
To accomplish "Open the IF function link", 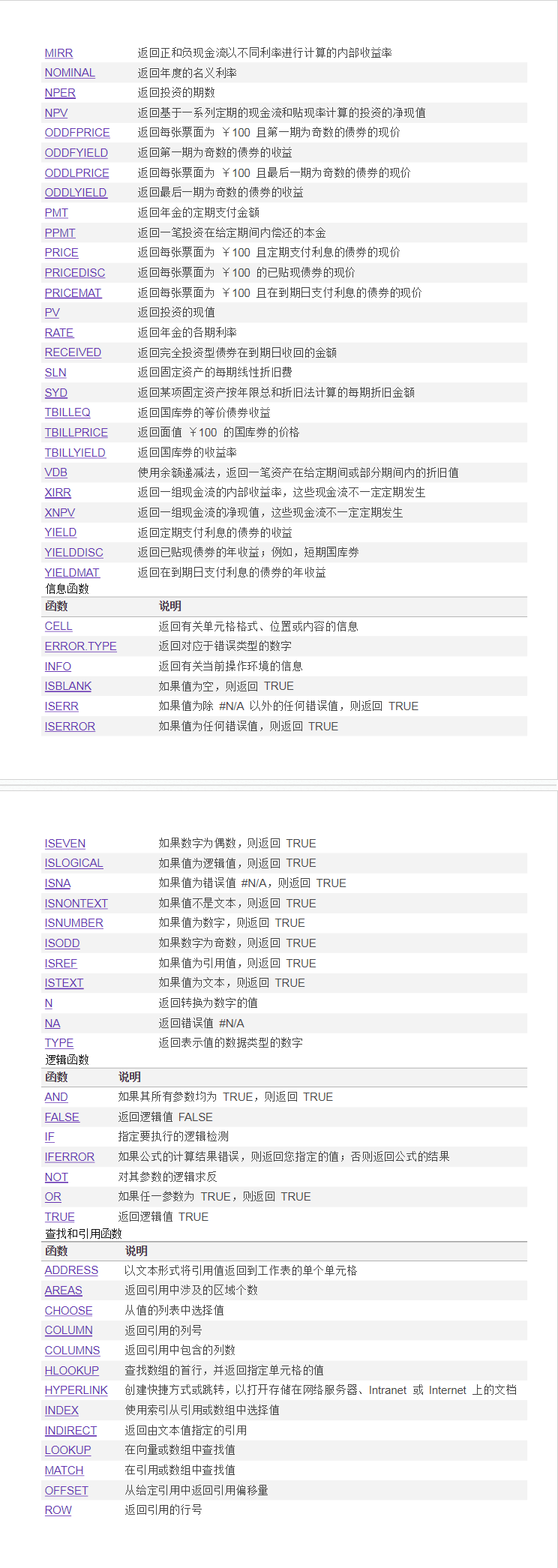I will (x=49, y=1137).
